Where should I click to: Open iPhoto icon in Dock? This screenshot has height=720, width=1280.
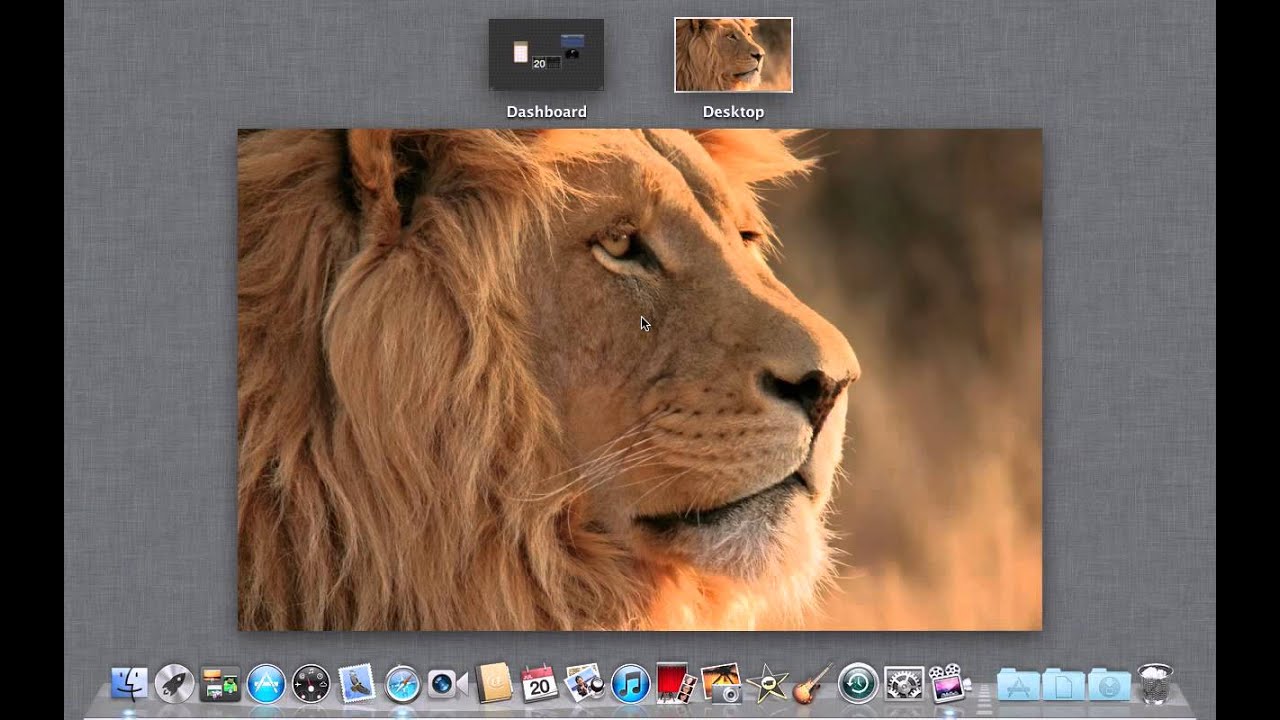point(721,684)
